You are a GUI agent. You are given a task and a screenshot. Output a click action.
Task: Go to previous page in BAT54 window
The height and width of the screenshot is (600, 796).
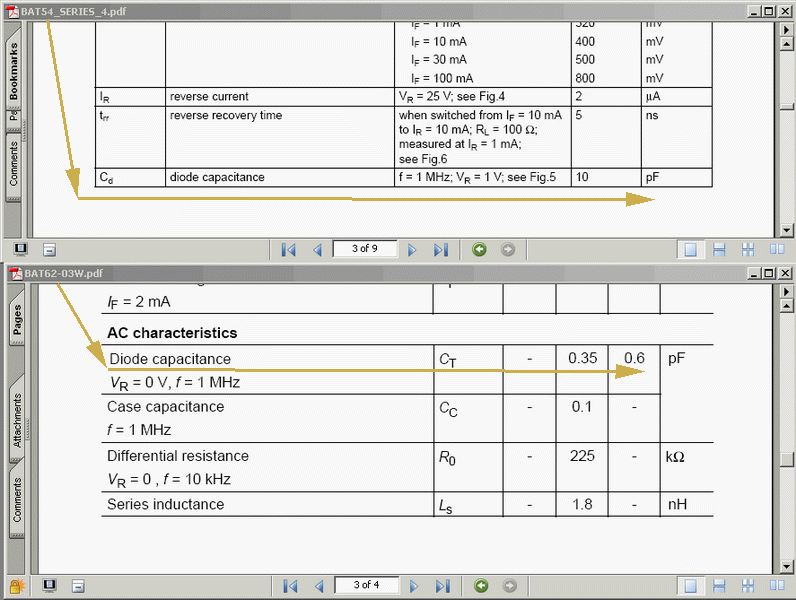click(318, 250)
